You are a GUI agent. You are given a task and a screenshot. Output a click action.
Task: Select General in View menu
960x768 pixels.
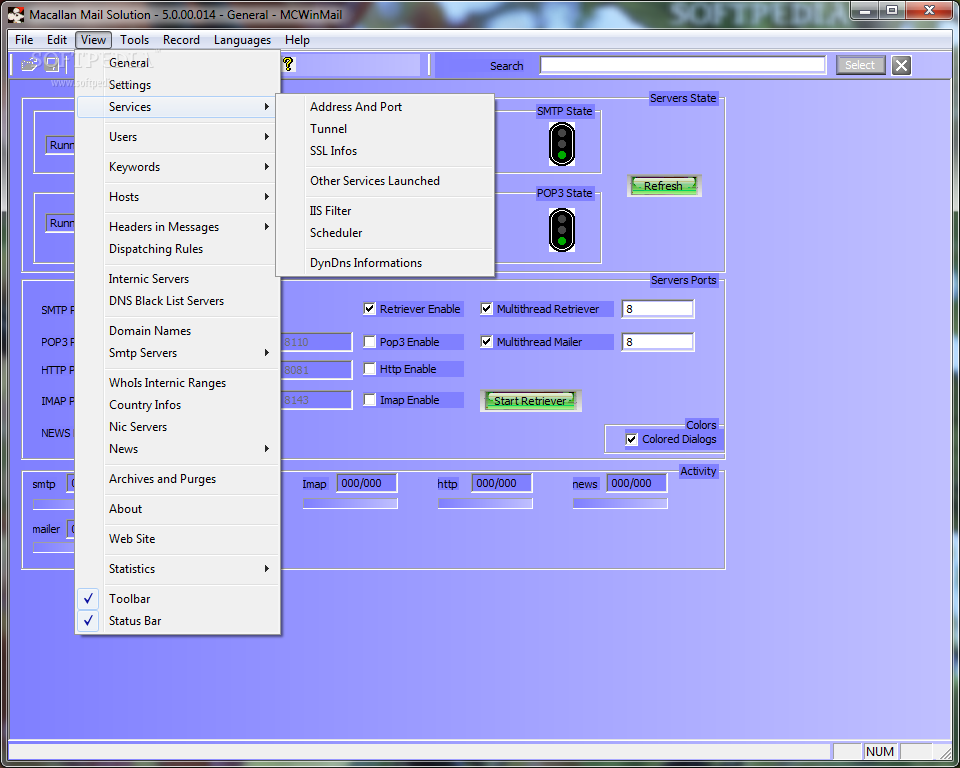178,62
